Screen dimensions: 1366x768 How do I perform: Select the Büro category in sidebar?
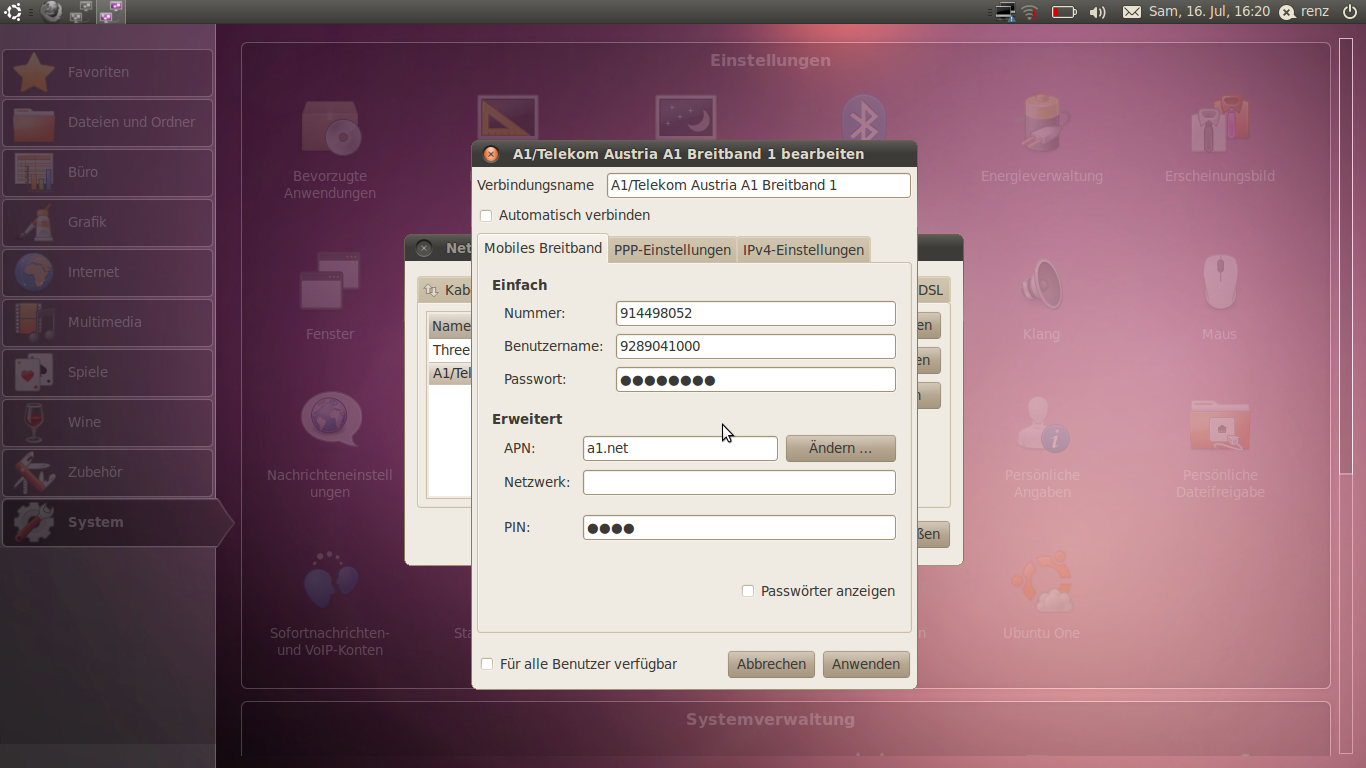pos(108,173)
